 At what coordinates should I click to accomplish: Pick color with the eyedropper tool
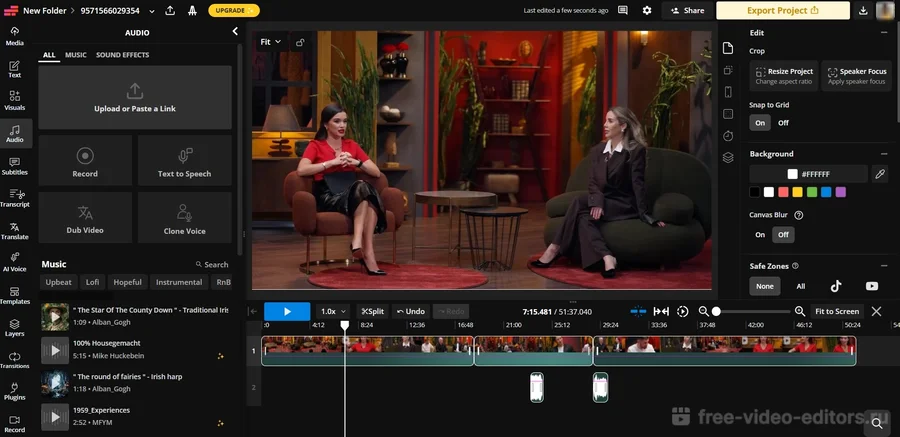(880, 174)
